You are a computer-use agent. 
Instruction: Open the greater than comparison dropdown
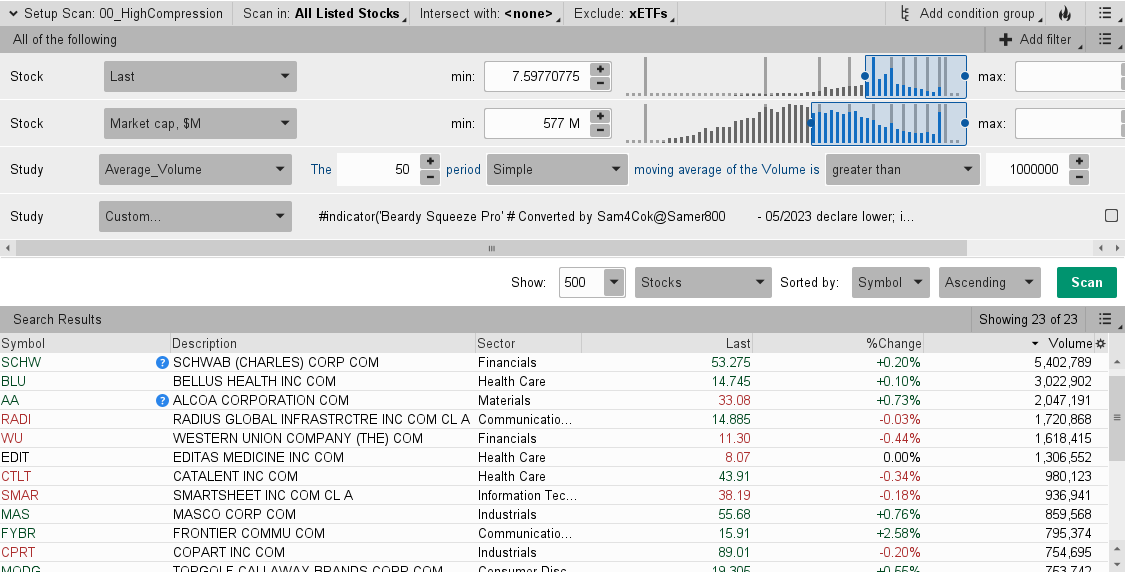tap(903, 169)
